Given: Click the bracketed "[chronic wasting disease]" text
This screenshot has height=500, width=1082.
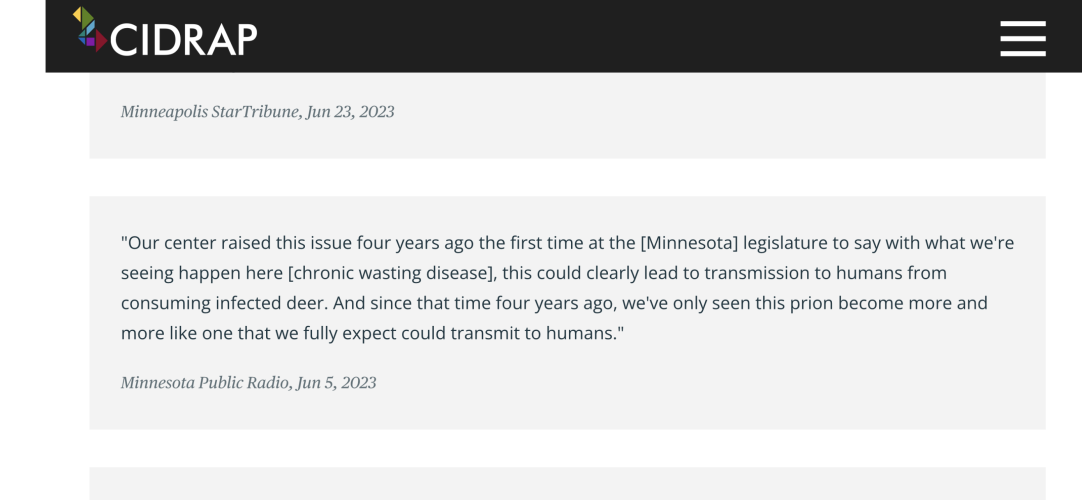Looking at the screenshot, I should [x=392, y=273].
